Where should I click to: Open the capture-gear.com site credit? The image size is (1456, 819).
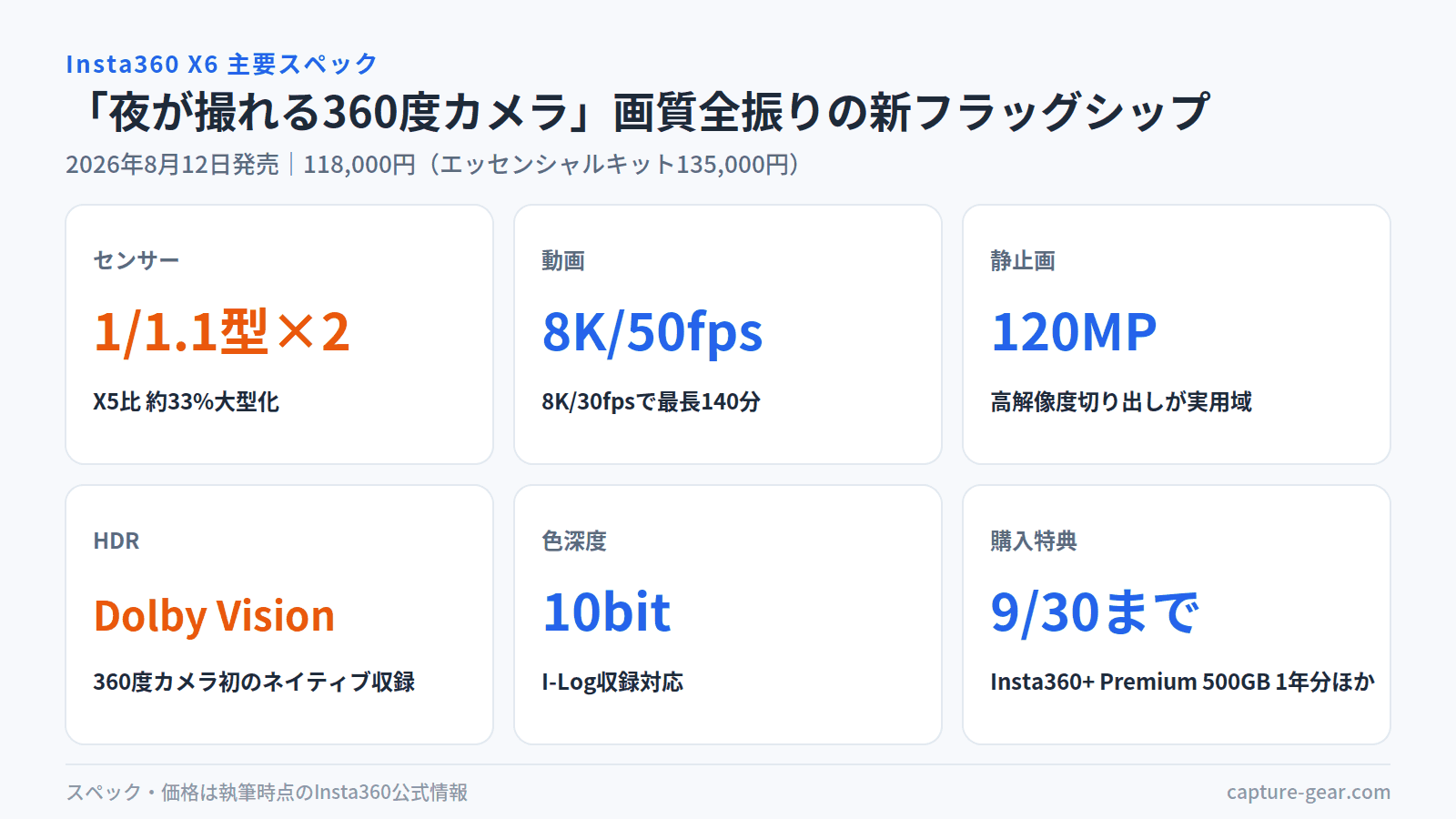coord(1308,792)
